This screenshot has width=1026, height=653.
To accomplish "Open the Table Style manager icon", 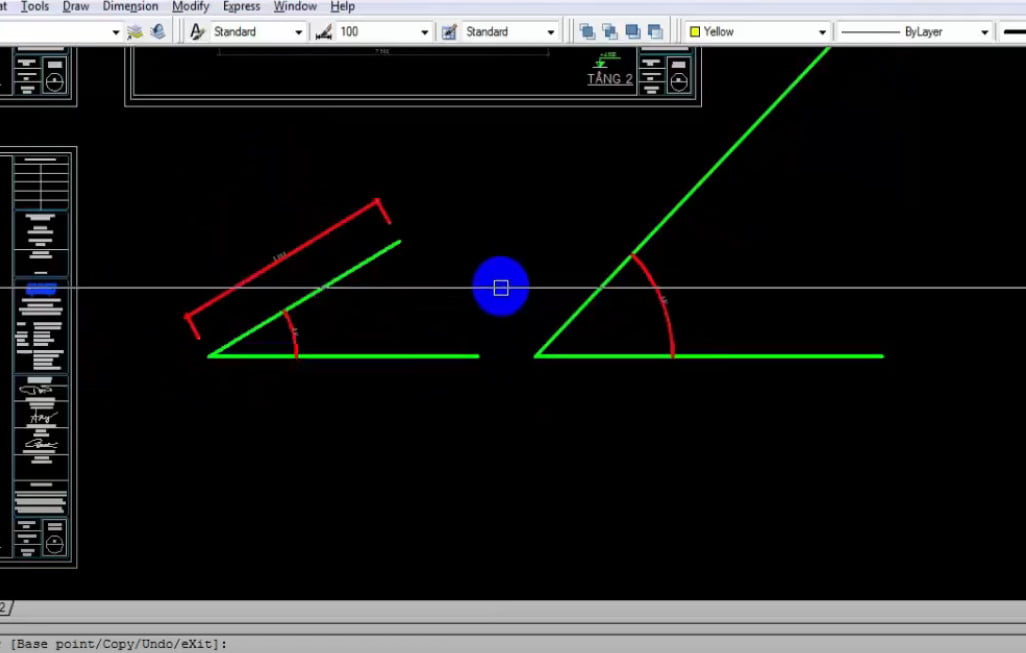I will click(449, 31).
